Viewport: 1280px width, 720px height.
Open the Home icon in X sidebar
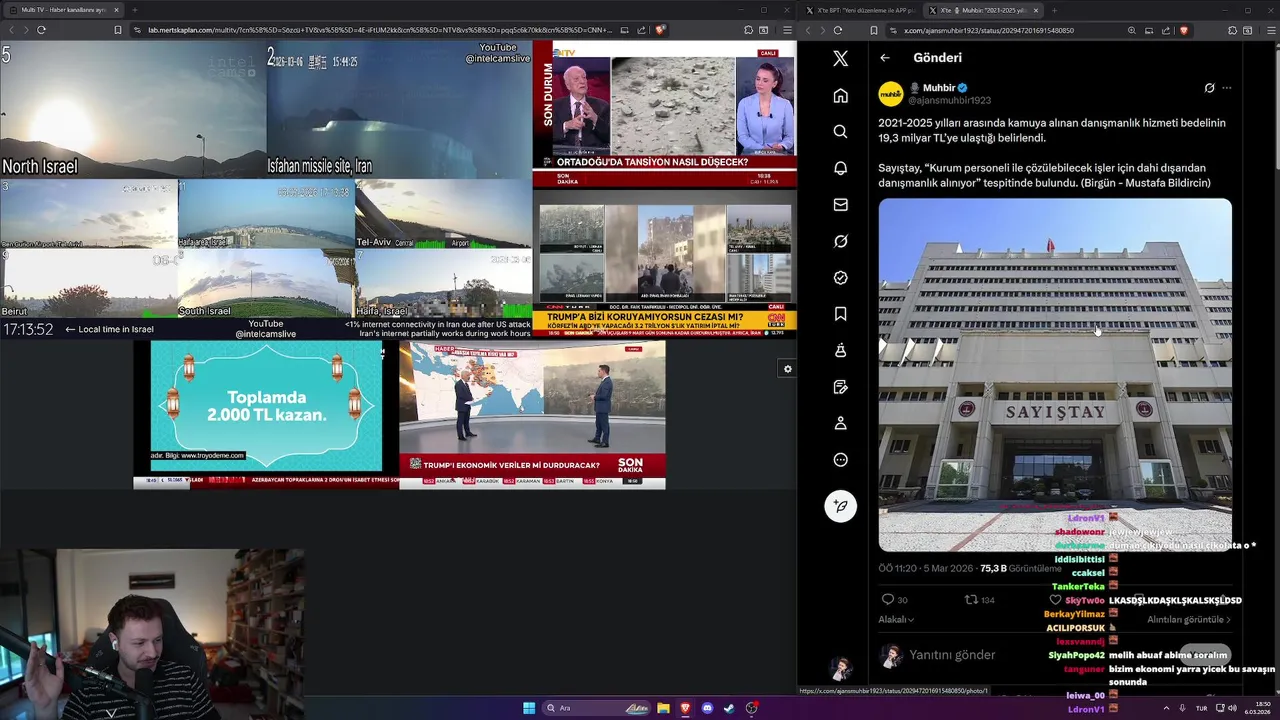(840, 95)
